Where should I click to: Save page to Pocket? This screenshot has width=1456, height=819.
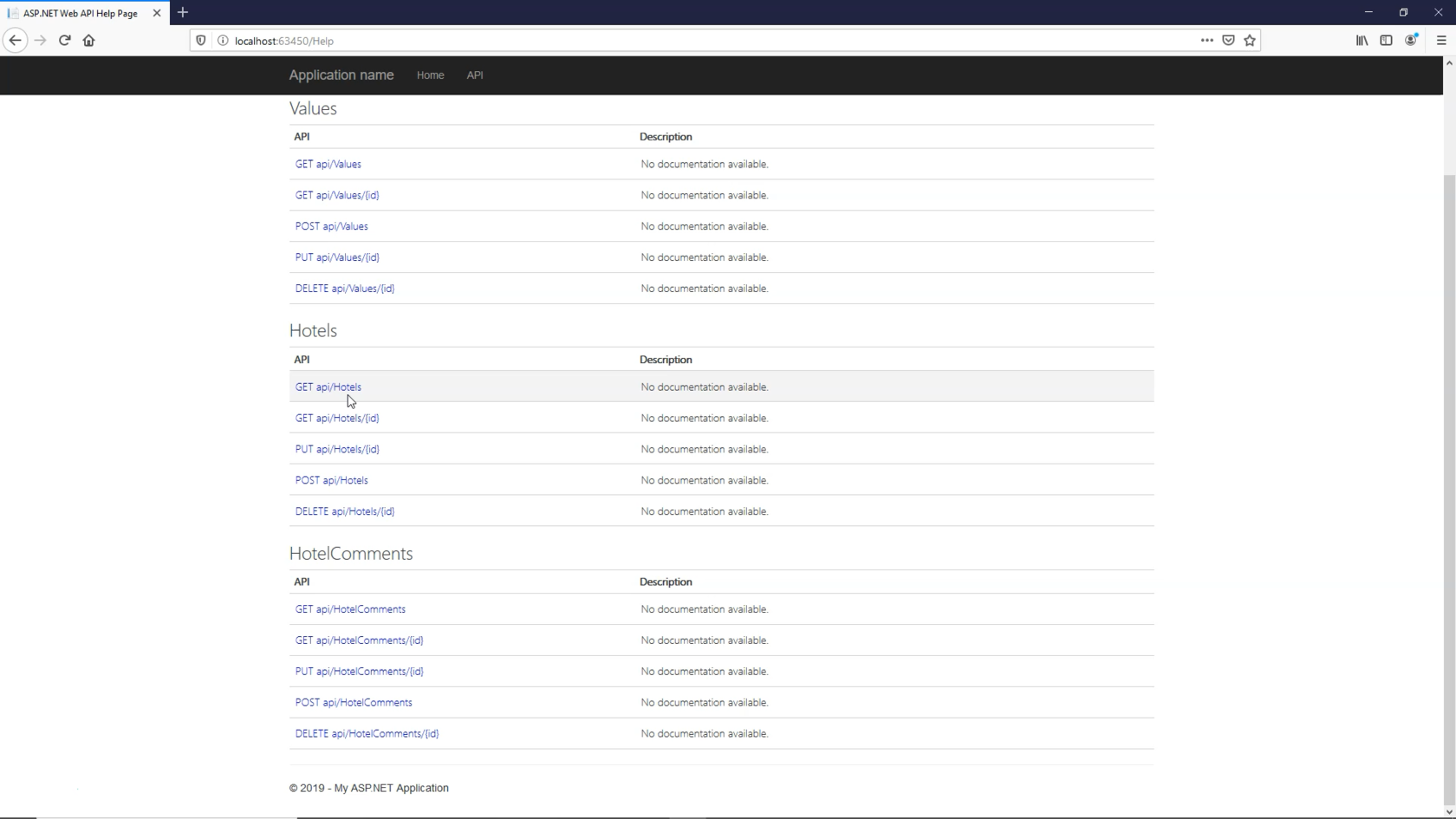pyautogui.click(x=1228, y=40)
